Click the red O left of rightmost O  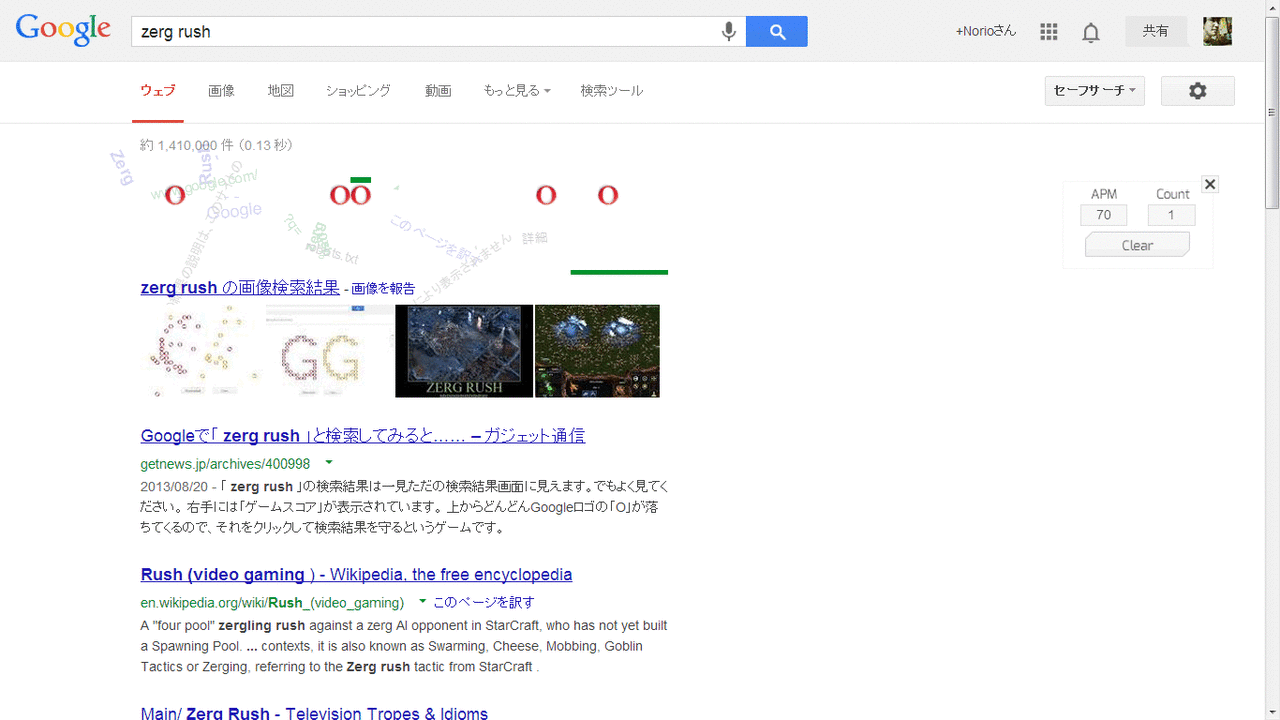click(546, 195)
